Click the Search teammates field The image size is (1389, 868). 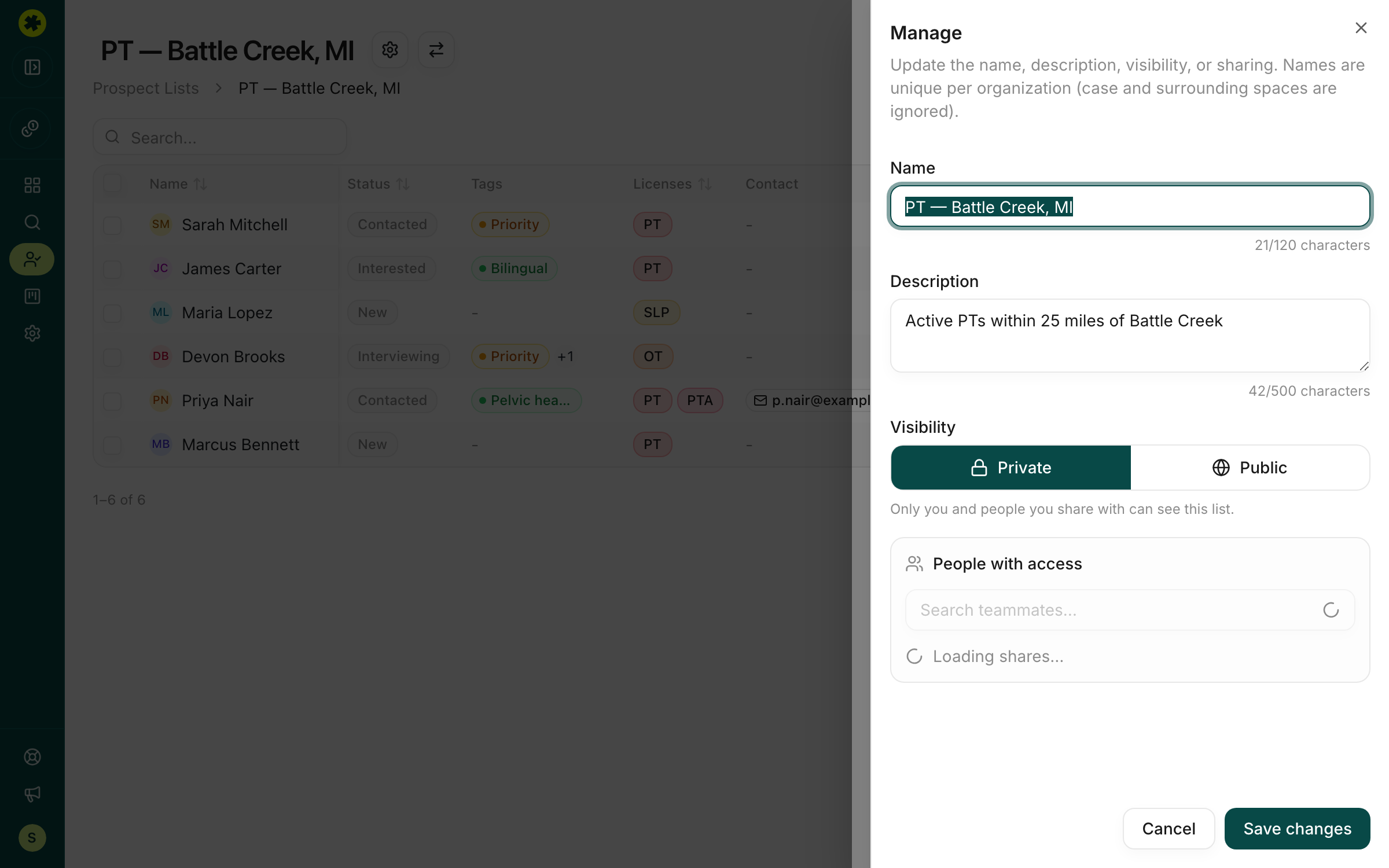pos(1130,610)
